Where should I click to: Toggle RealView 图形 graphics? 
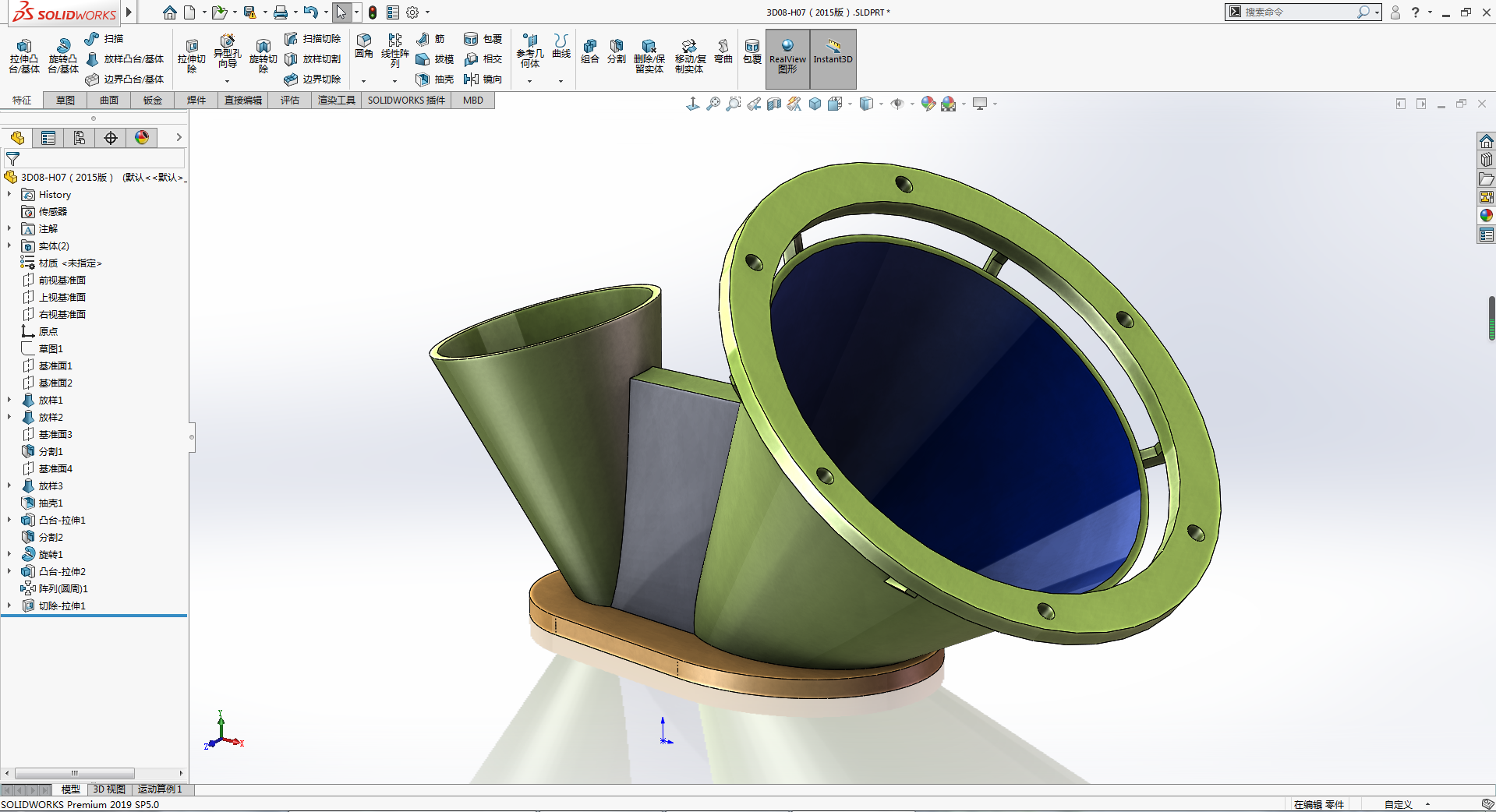click(x=787, y=58)
